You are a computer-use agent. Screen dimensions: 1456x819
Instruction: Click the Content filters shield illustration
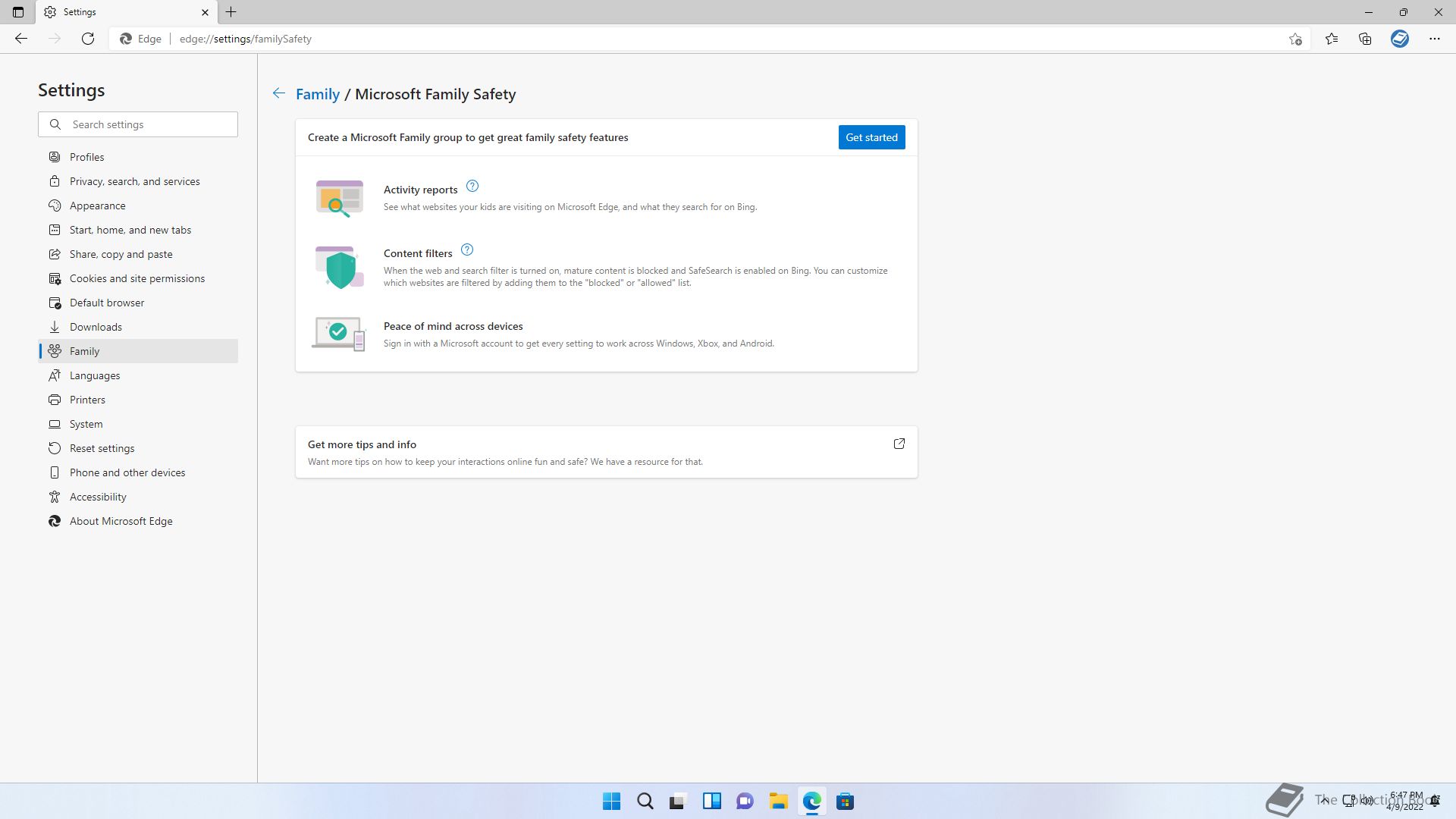click(x=340, y=268)
